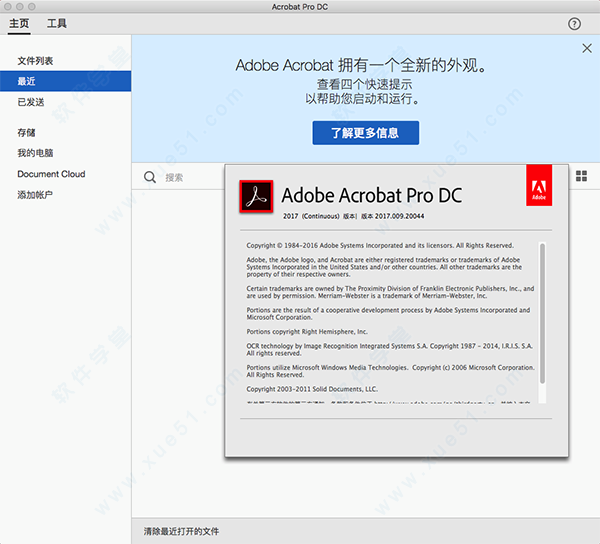Click the 了解更多信息 button
This screenshot has width=600, height=544.
(365, 133)
